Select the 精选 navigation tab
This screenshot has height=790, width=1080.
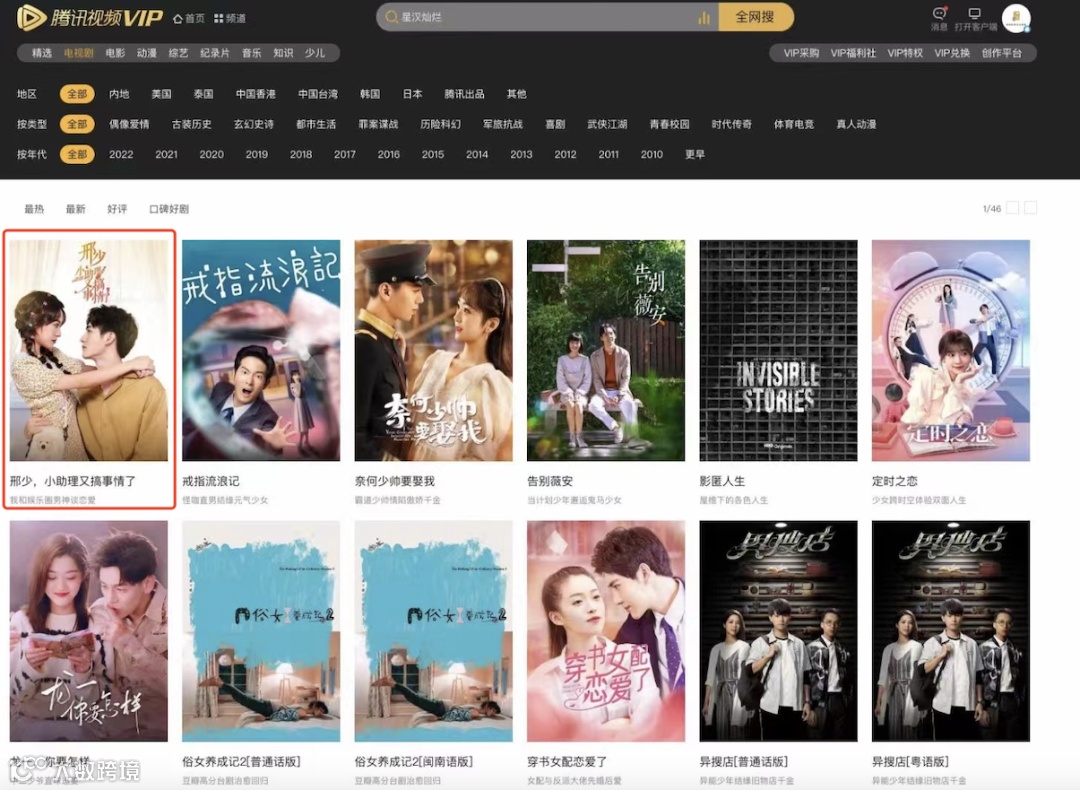pos(42,53)
